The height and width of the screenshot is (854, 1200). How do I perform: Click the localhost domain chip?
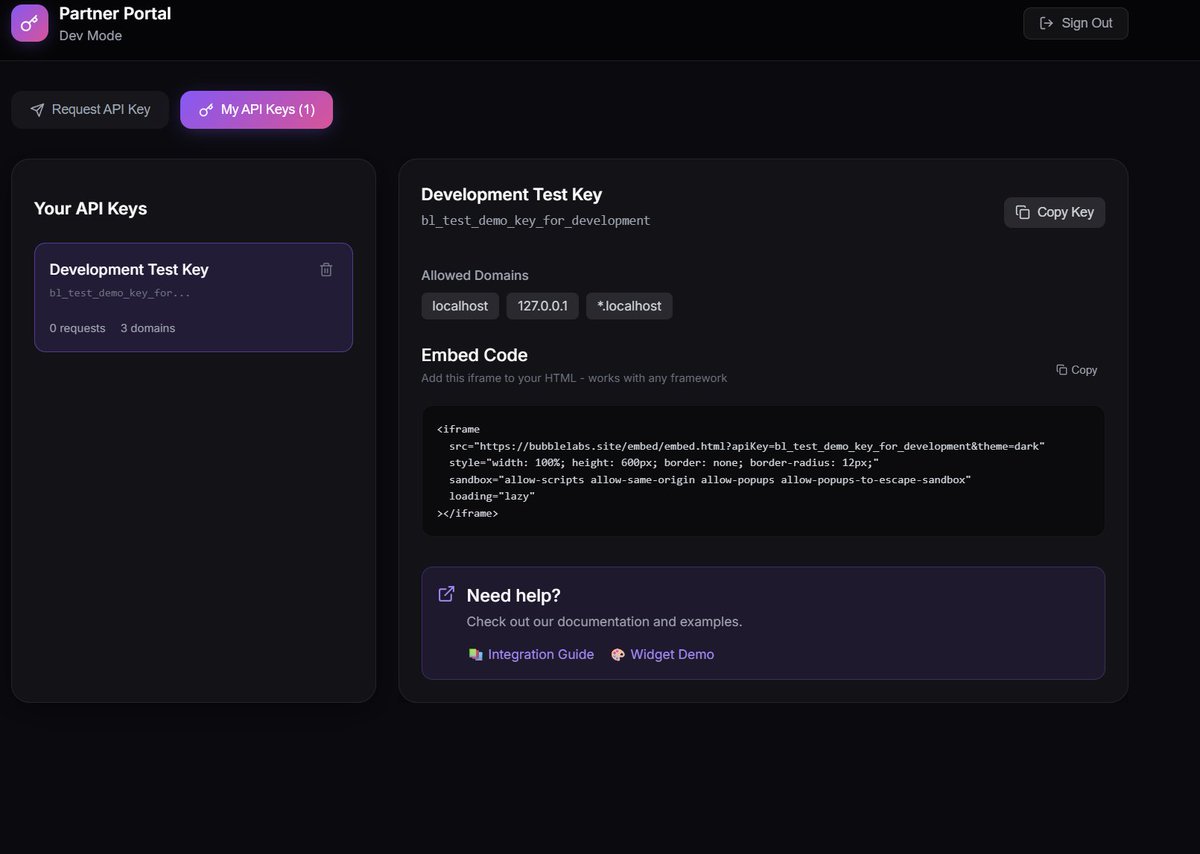pyautogui.click(x=460, y=306)
